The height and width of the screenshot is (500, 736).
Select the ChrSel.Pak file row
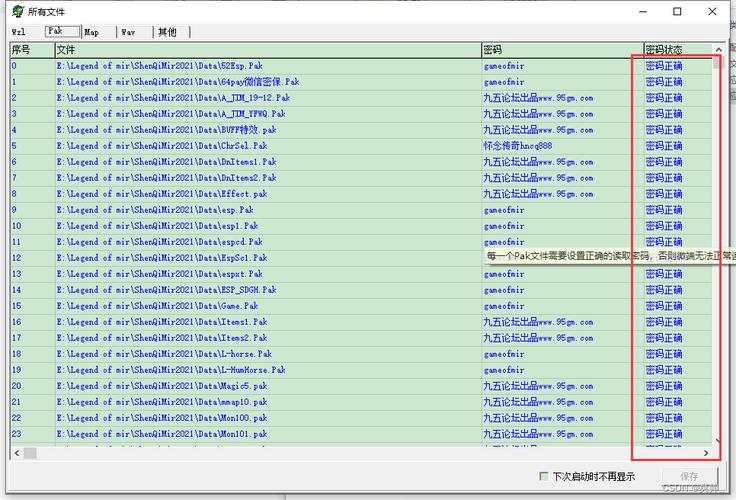coord(360,146)
